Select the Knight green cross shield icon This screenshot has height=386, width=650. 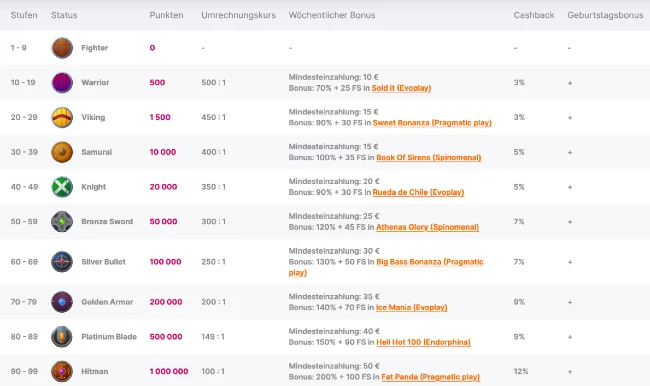pos(62,187)
